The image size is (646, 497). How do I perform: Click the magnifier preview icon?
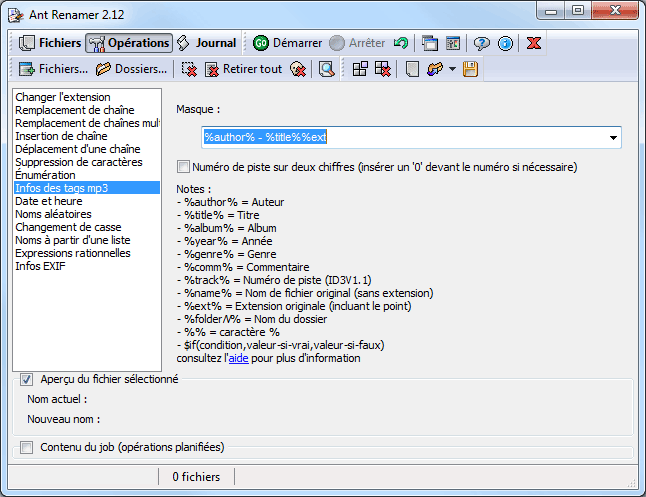[x=326, y=69]
